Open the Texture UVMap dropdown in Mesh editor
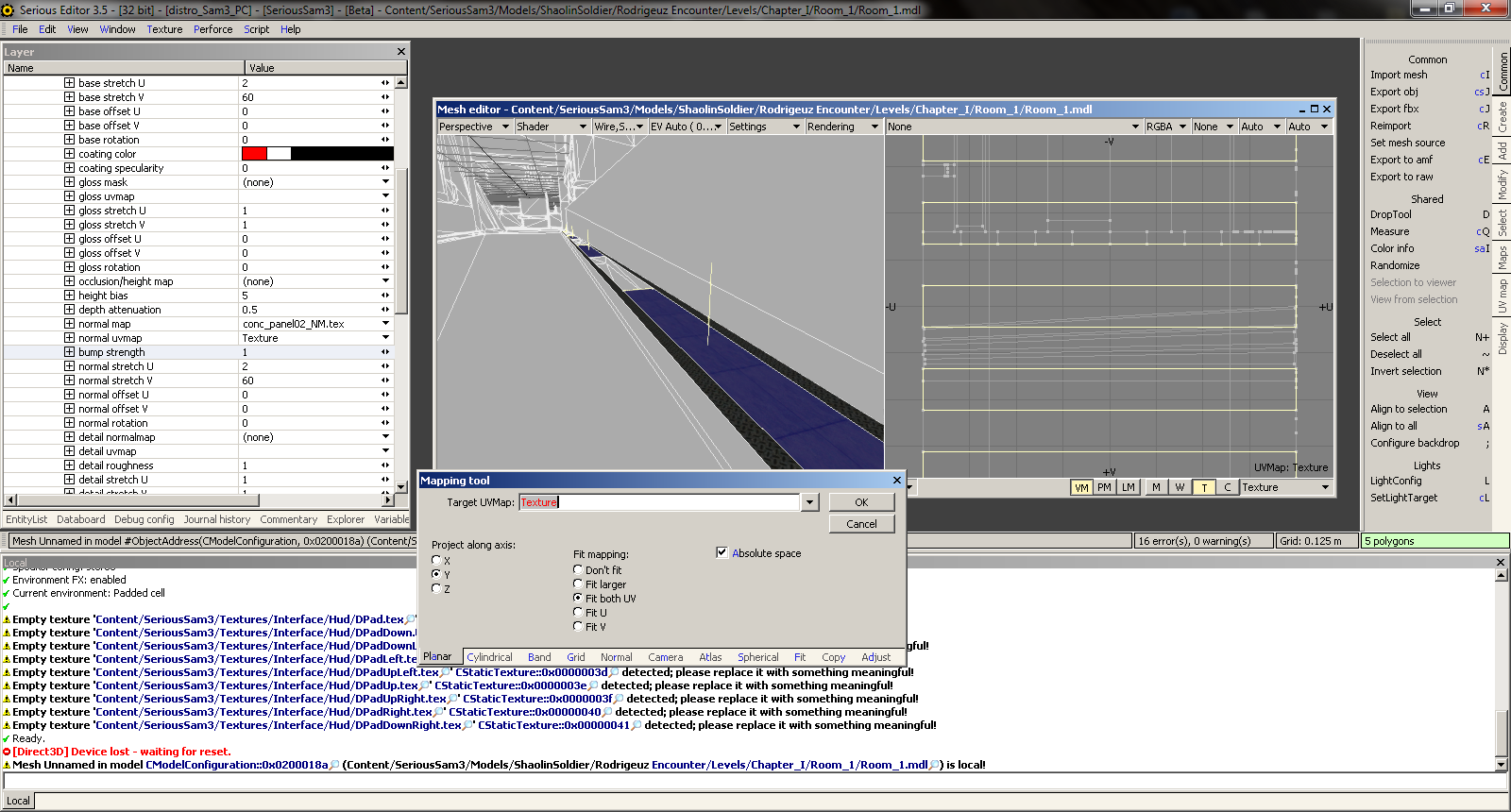The width and height of the screenshot is (1511, 812). (1286, 487)
